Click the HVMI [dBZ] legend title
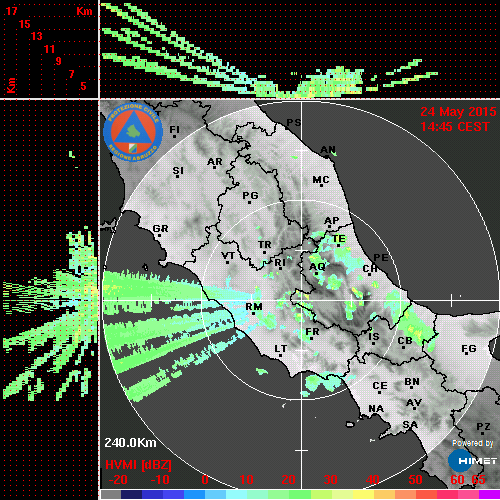This screenshot has width=500, height=500. coord(138,465)
